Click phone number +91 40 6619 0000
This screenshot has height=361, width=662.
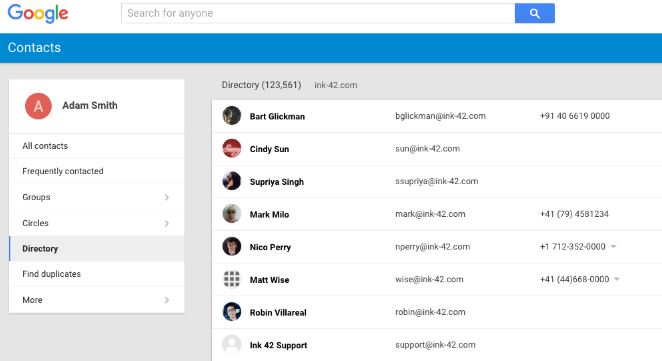point(575,116)
